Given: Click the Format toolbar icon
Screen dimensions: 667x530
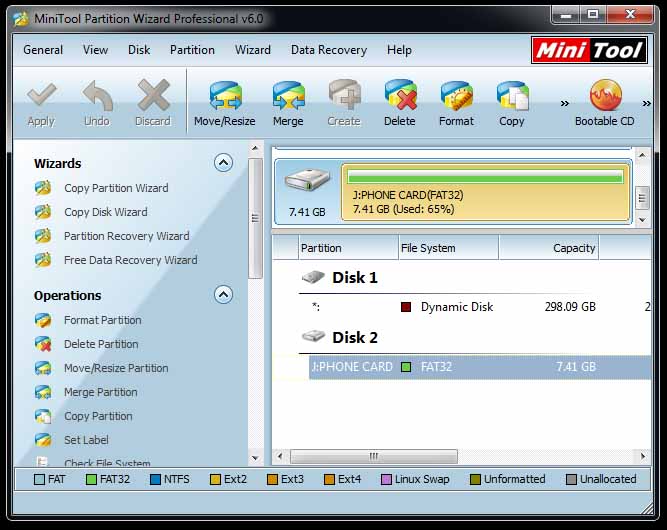Looking at the screenshot, I should click(x=456, y=95).
